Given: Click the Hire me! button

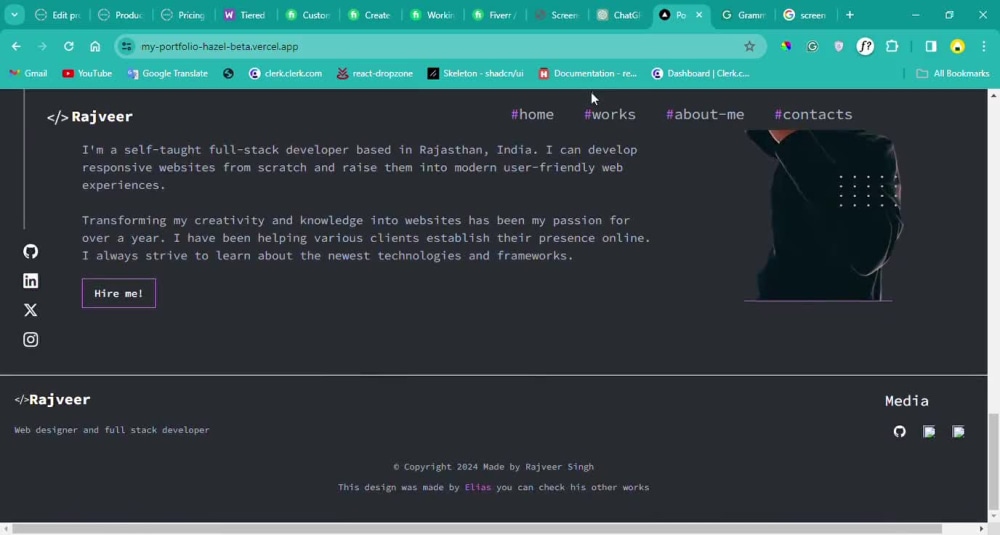Looking at the screenshot, I should coord(119,293).
